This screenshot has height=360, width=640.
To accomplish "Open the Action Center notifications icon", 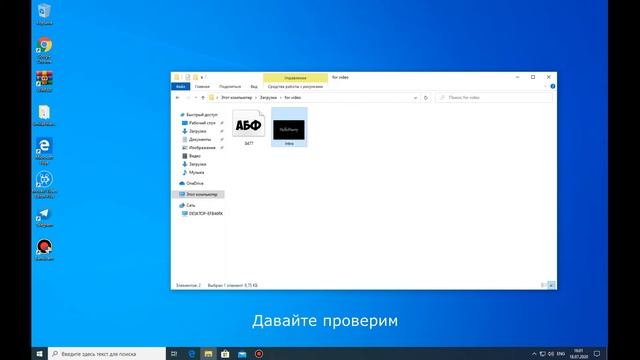I will point(597,353).
